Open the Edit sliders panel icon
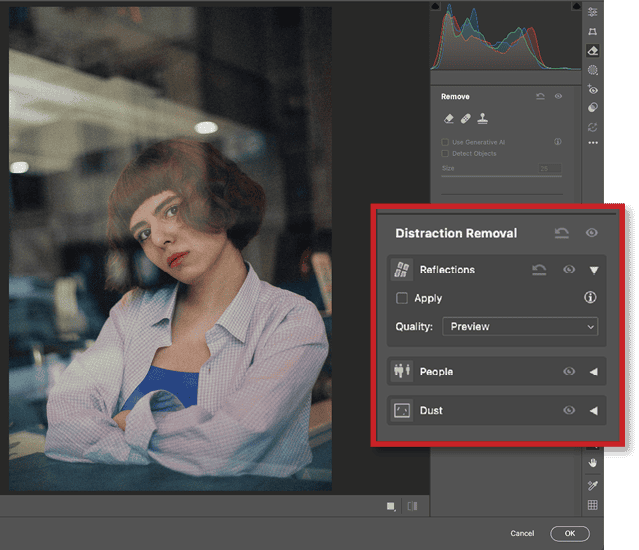This screenshot has width=639, height=550. click(593, 12)
